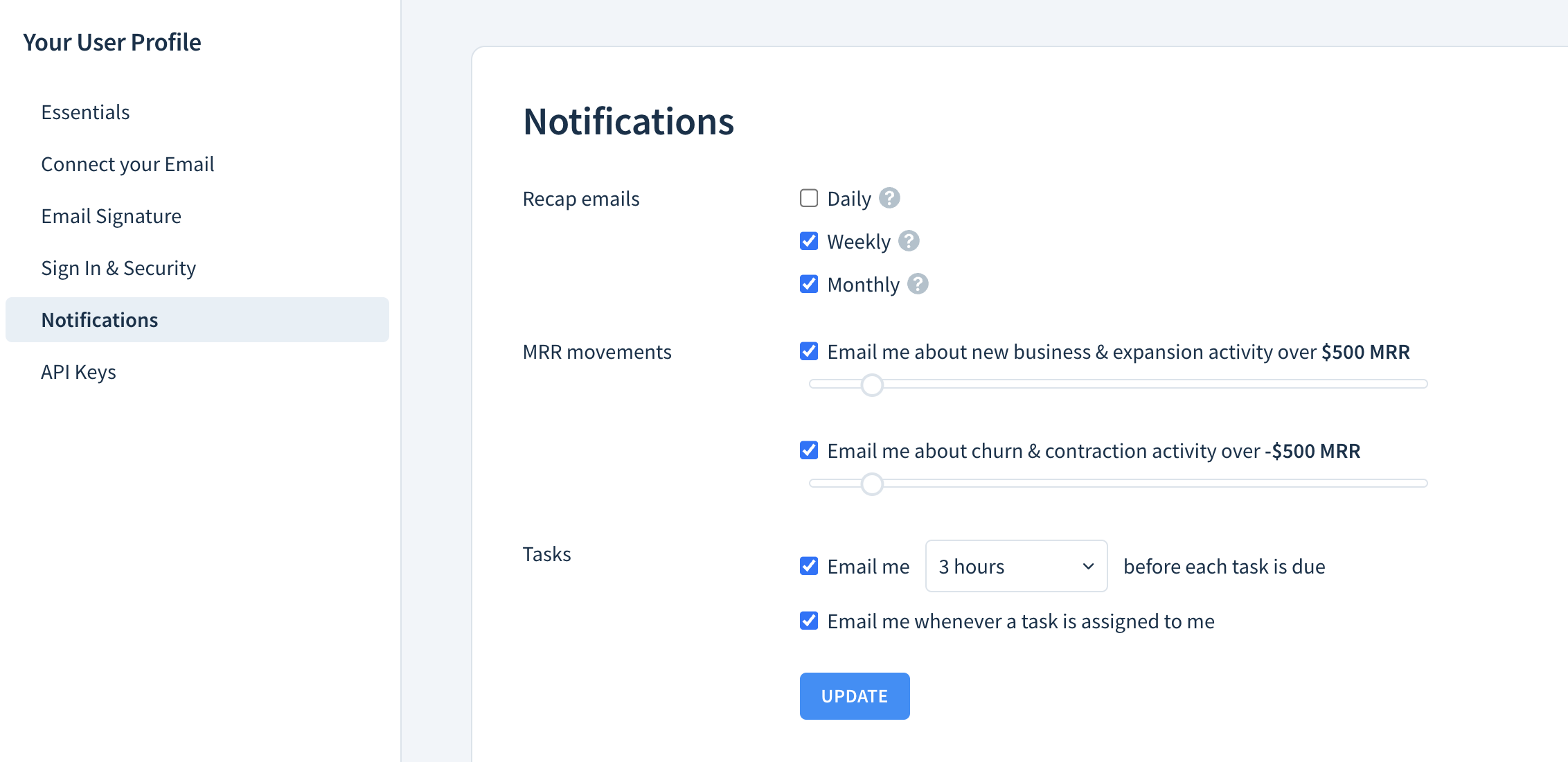The height and width of the screenshot is (762, 1568).
Task: Open API Keys section
Action: click(x=78, y=372)
